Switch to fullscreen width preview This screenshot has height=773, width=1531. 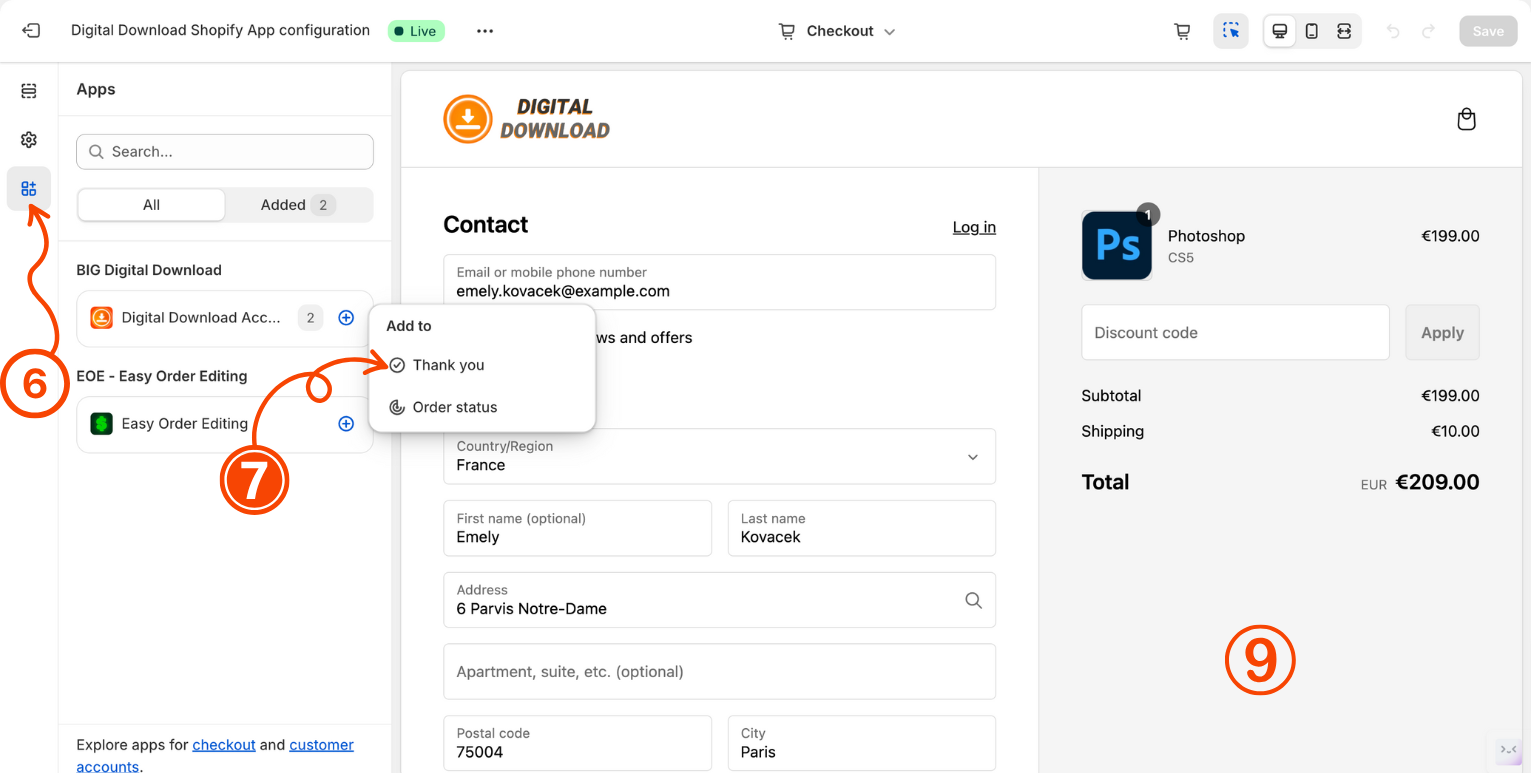[x=1344, y=31]
